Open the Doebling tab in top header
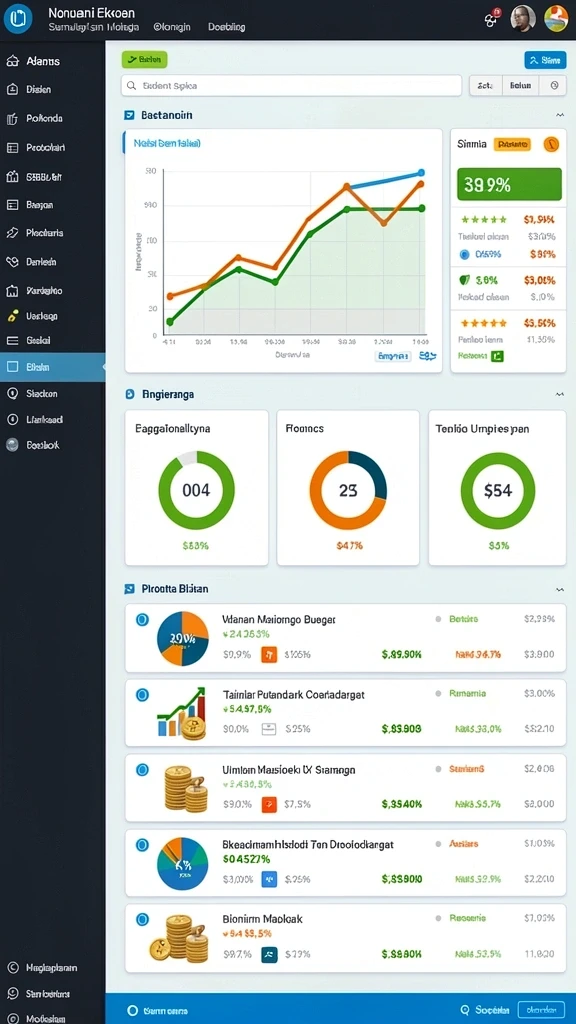This screenshot has height=1024, width=576. click(x=227, y=27)
